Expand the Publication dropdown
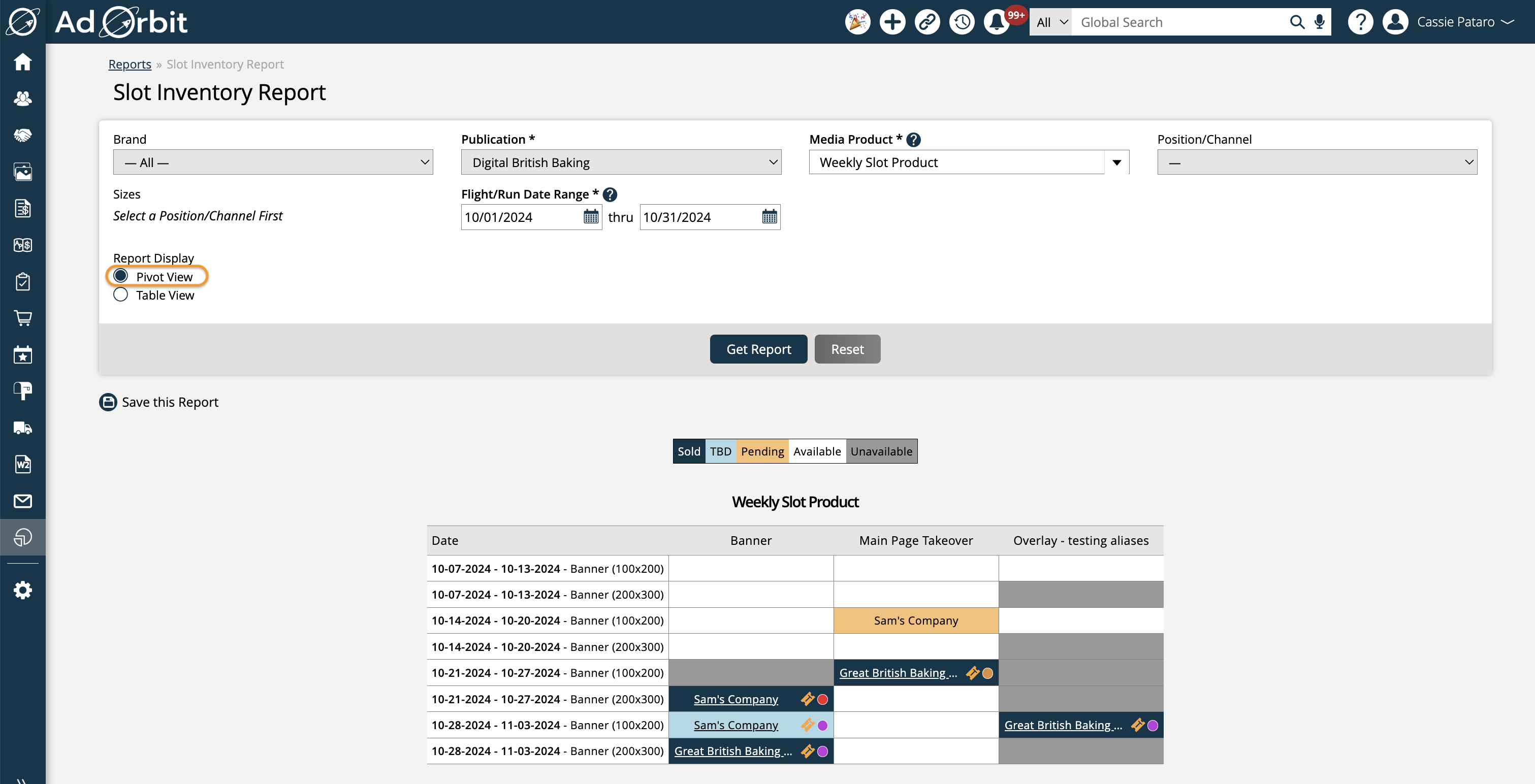 pyautogui.click(x=621, y=162)
